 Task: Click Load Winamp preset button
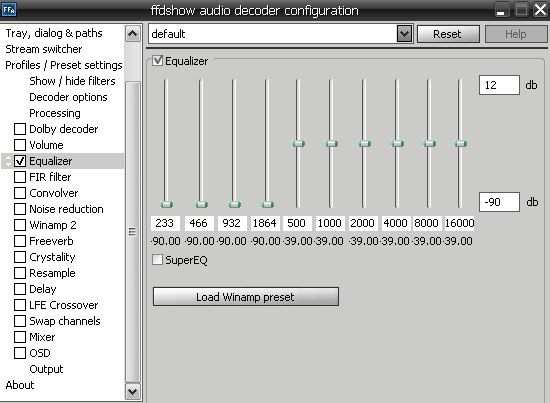pos(246,297)
